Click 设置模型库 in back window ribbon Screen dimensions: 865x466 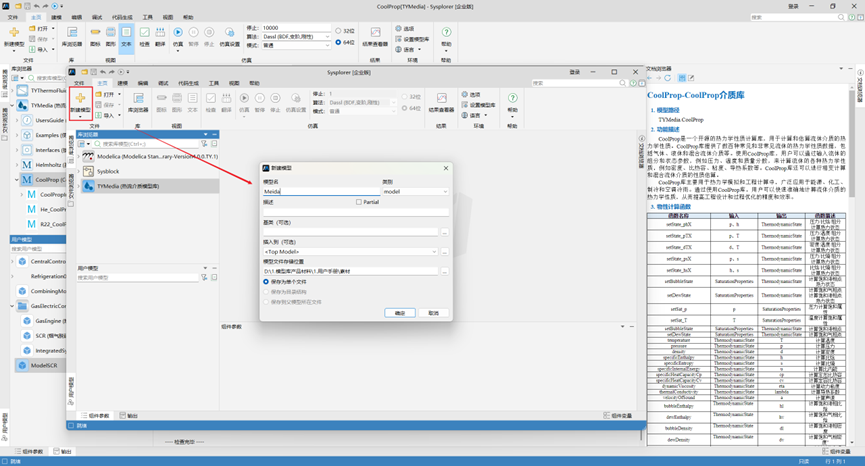[x=412, y=39]
